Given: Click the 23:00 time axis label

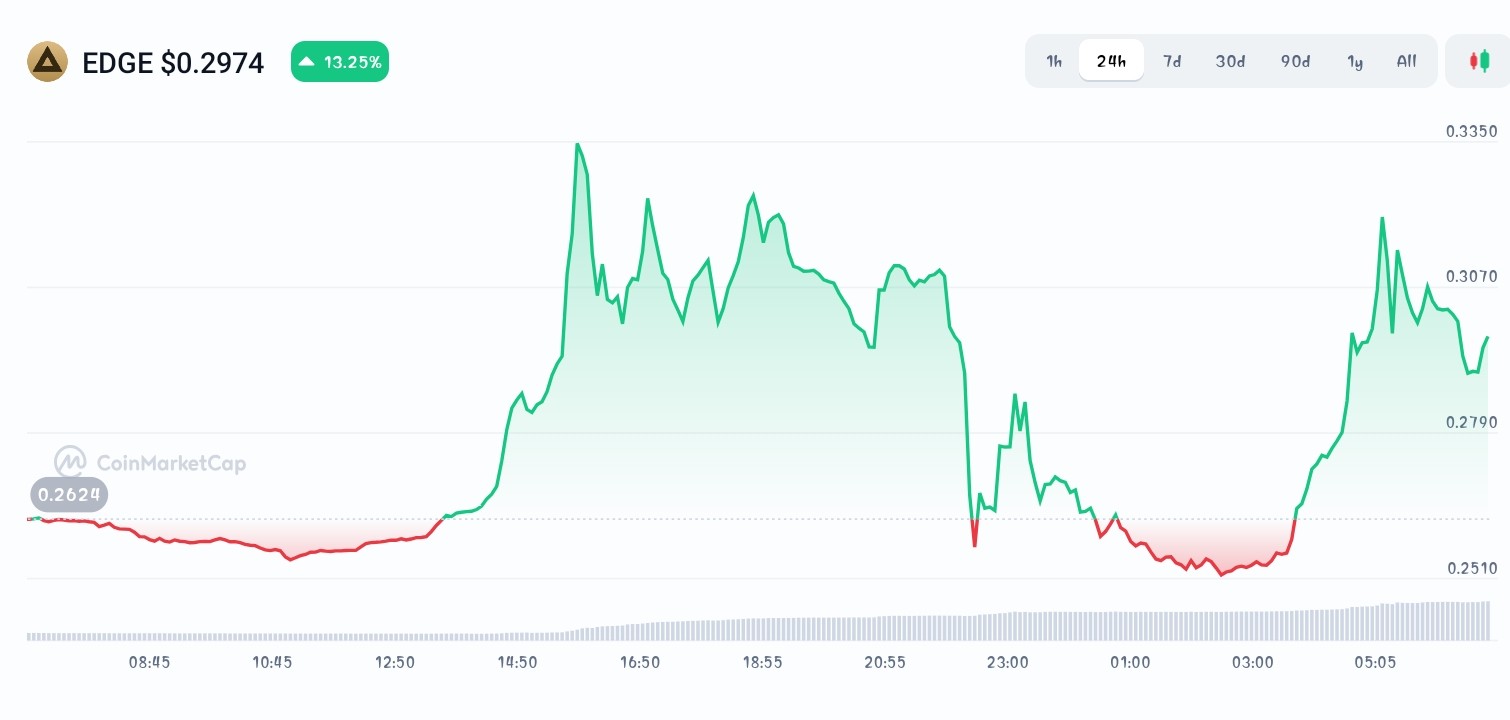Looking at the screenshot, I should pyautogui.click(x=1007, y=662).
